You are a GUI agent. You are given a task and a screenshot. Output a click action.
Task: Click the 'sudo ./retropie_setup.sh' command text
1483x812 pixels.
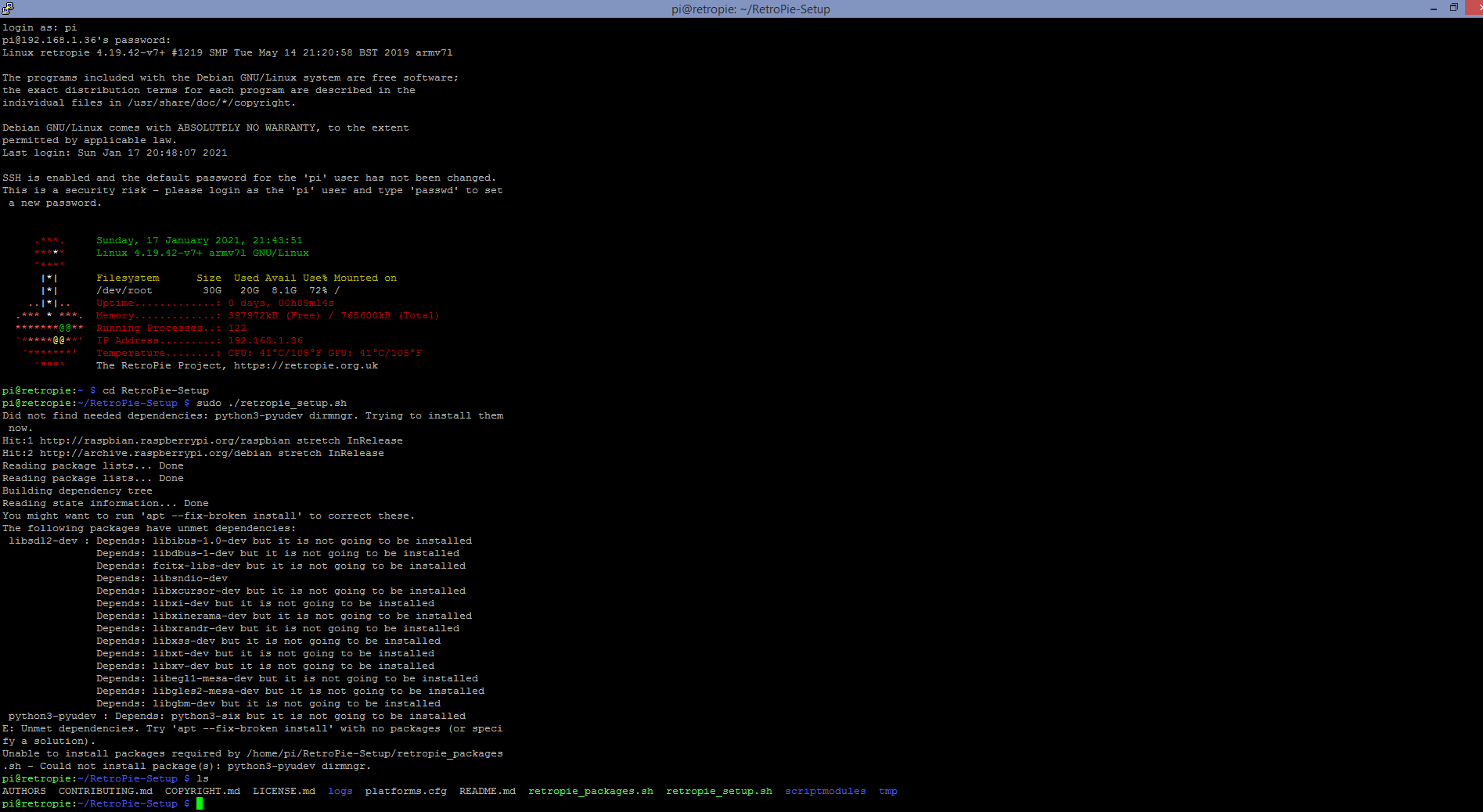tap(271, 403)
